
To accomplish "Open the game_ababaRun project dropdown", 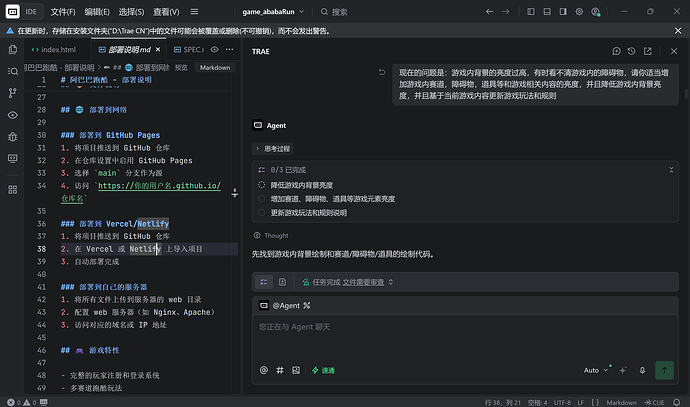I will (273, 12).
